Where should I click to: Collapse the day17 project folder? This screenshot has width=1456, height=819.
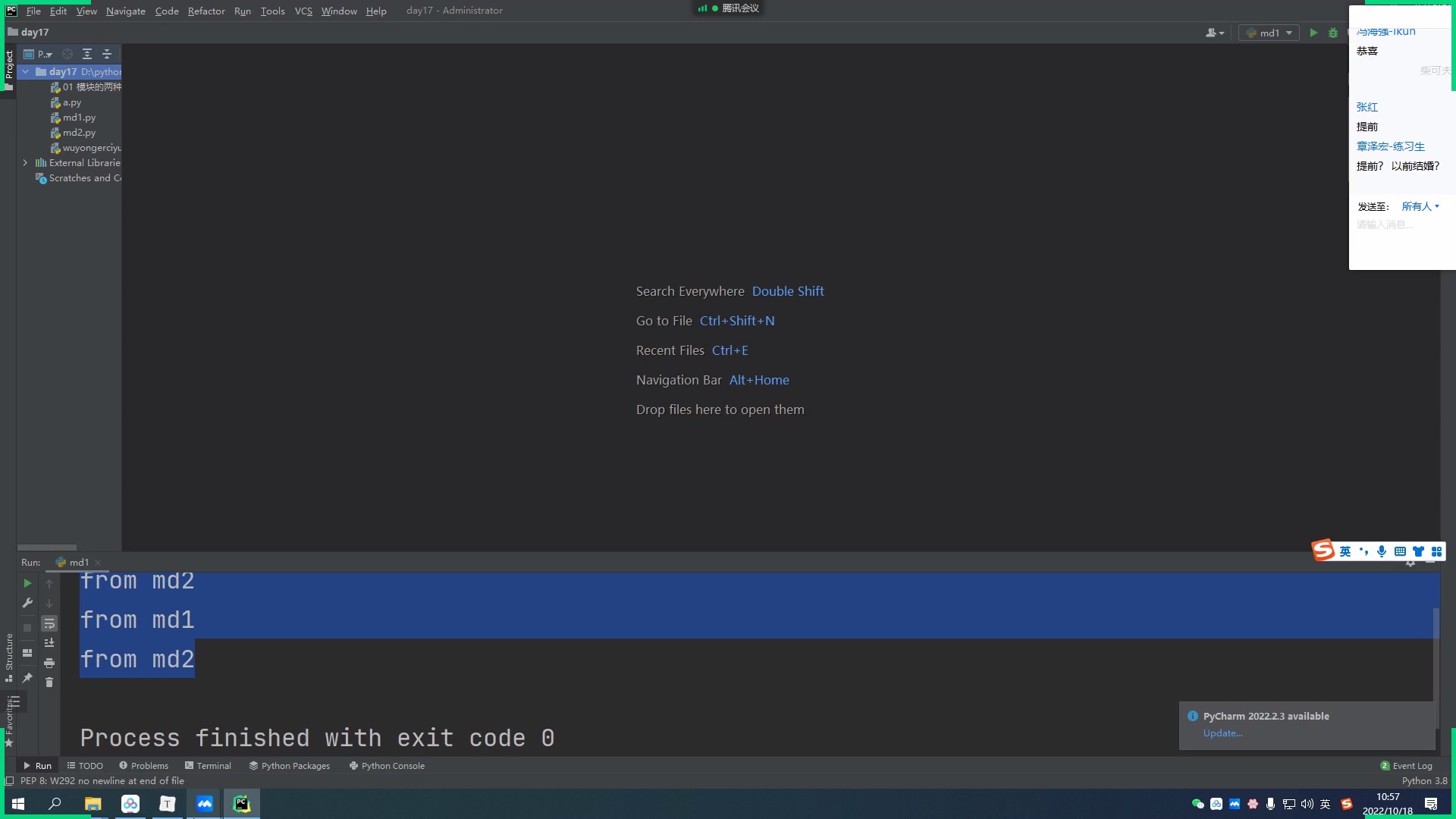click(26, 72)
